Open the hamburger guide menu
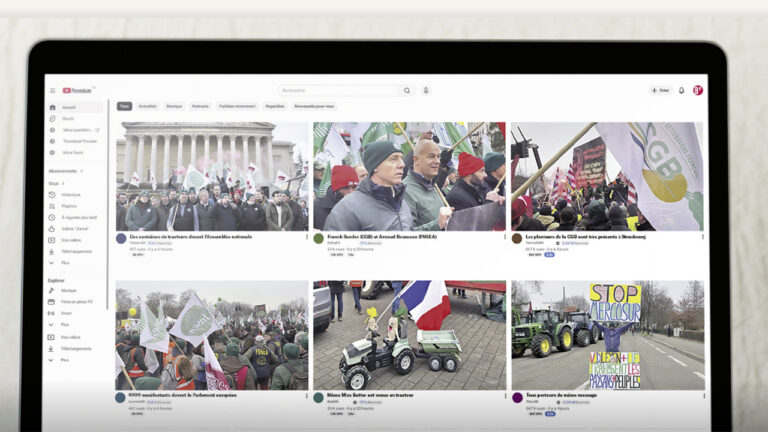This screenshot has width=768, height=432. click(x=53, y=90)
